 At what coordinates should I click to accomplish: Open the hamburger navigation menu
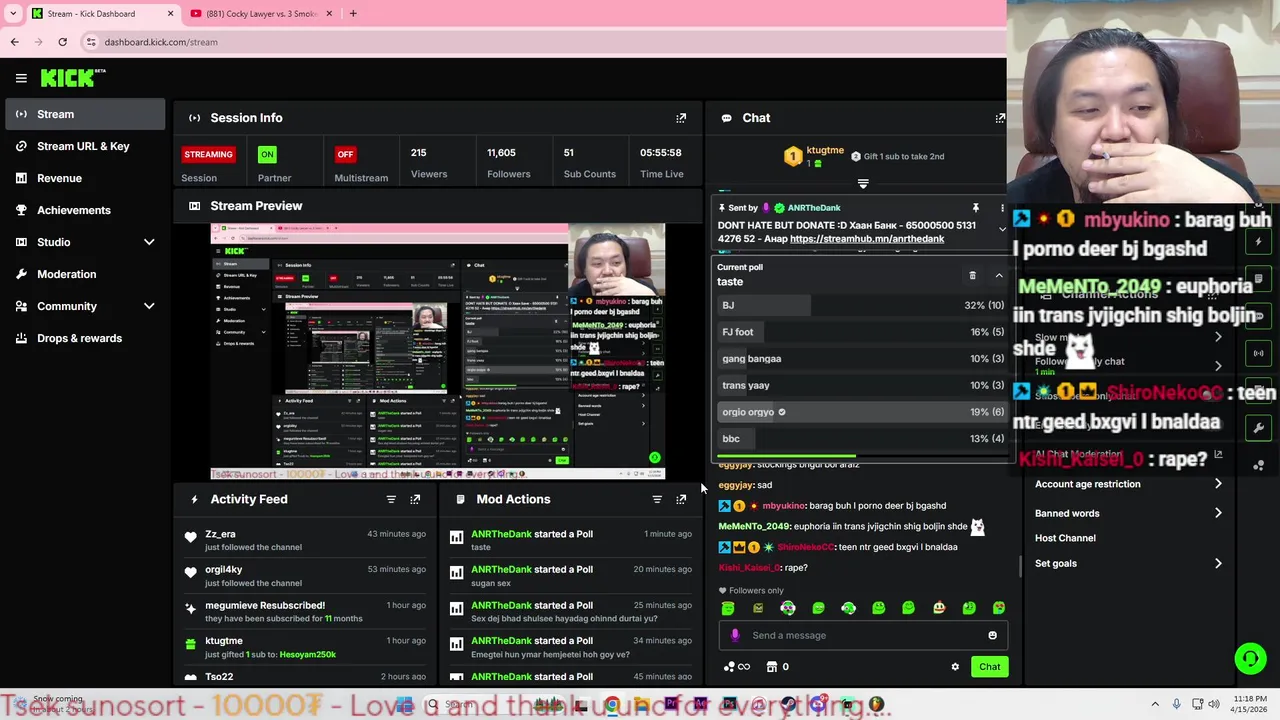tap(21, 78)
